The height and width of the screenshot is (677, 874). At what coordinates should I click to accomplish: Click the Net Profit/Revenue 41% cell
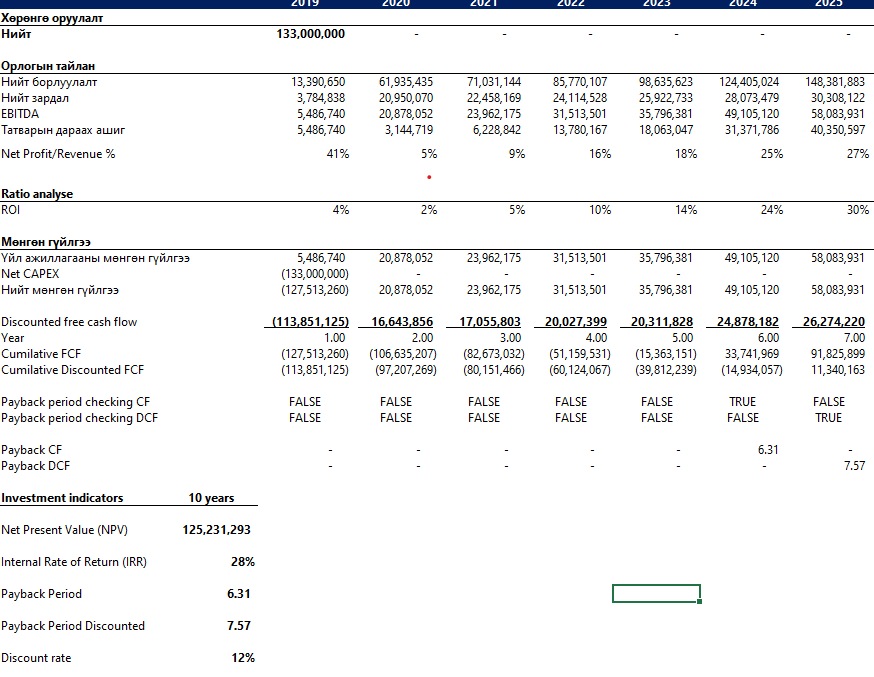[x=336, y=154]
